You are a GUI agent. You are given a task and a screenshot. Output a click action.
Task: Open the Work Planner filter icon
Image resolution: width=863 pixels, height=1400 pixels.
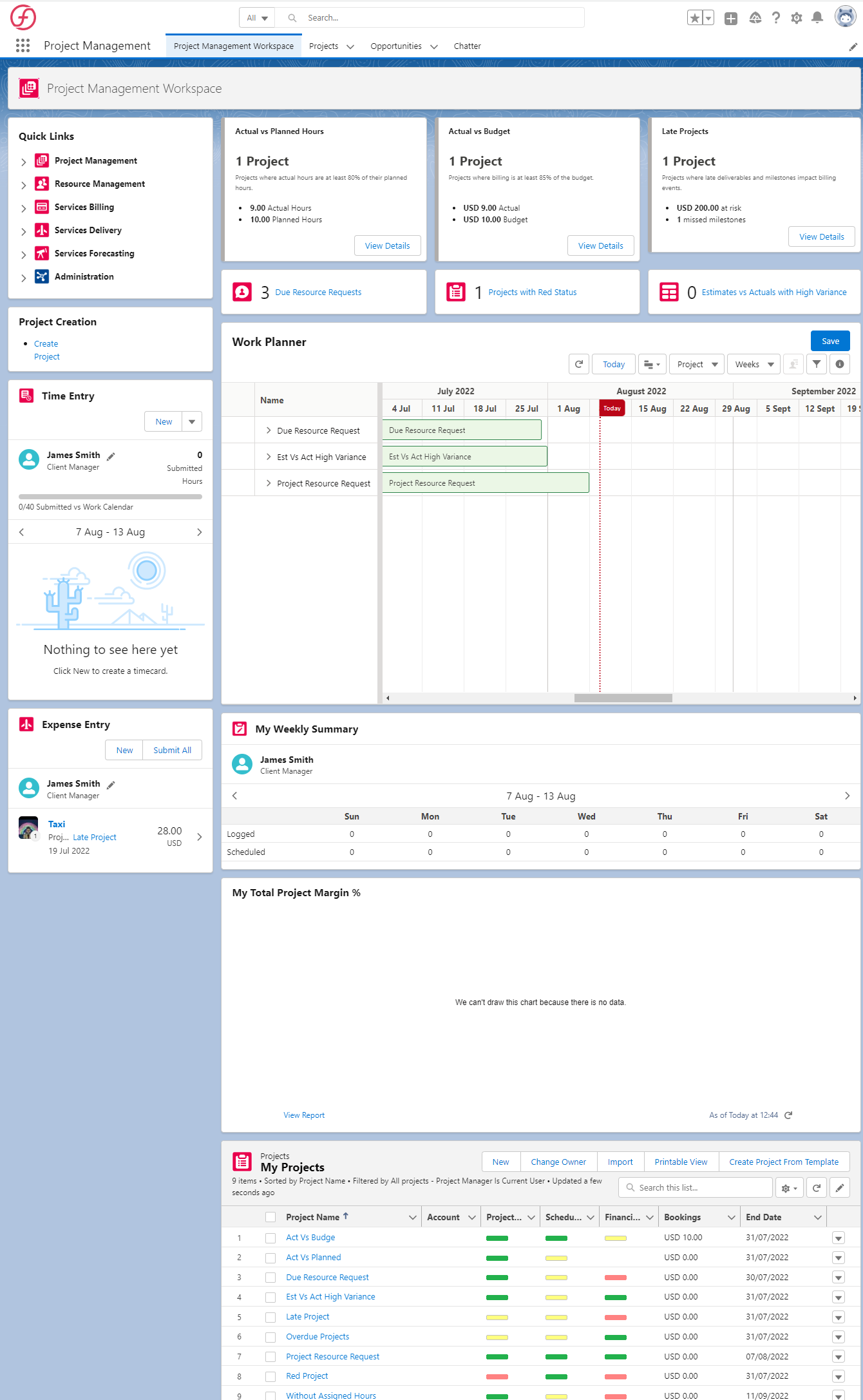click(x=817, y=365)
